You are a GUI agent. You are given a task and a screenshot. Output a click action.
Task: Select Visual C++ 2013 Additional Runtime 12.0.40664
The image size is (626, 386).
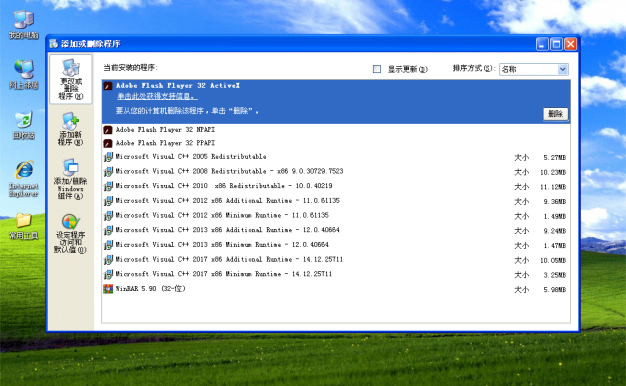pos(336,230)
